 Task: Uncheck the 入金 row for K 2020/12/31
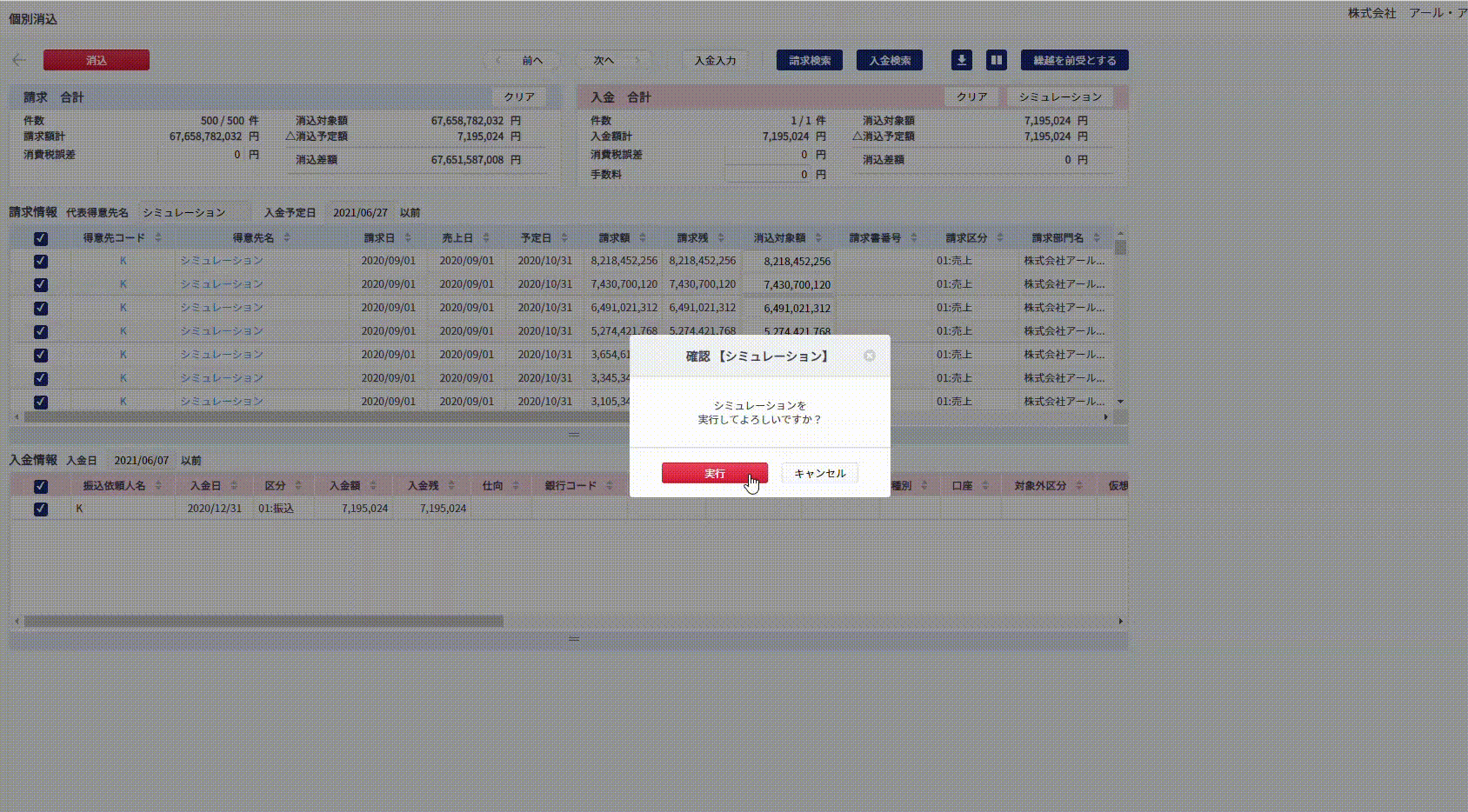tap(41, 509)
